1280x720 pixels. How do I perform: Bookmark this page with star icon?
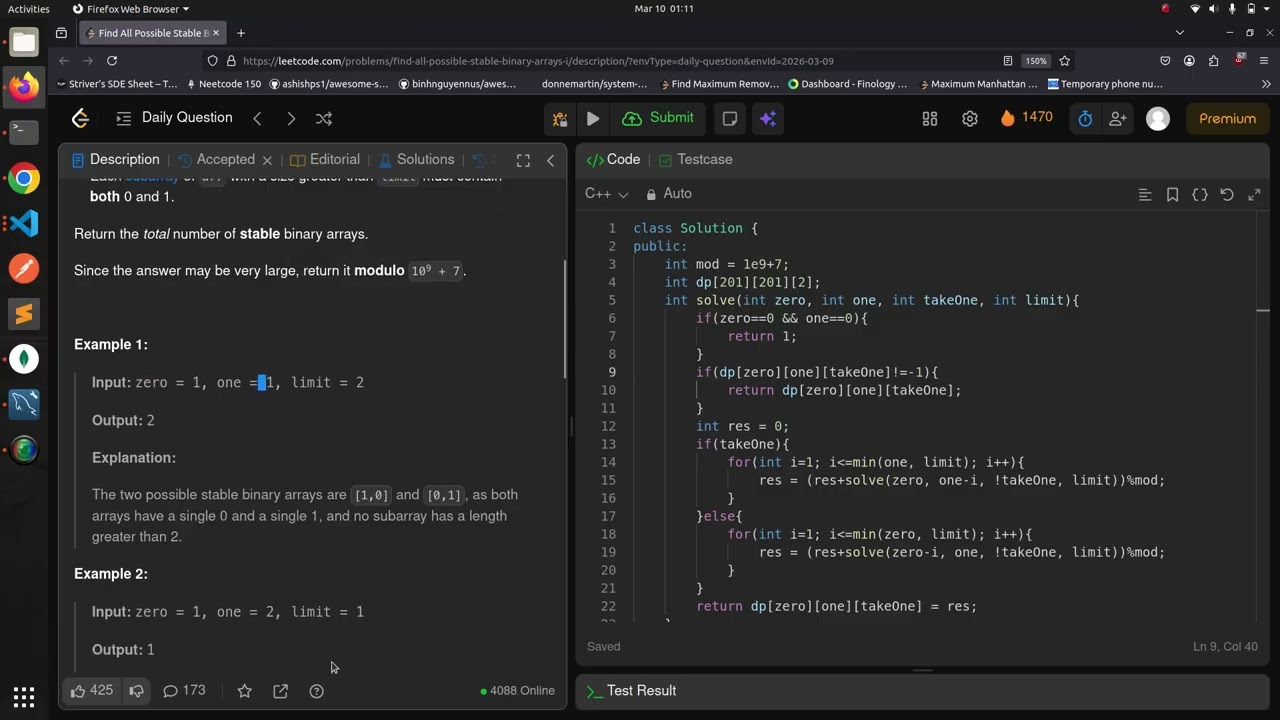point(1065,61)
